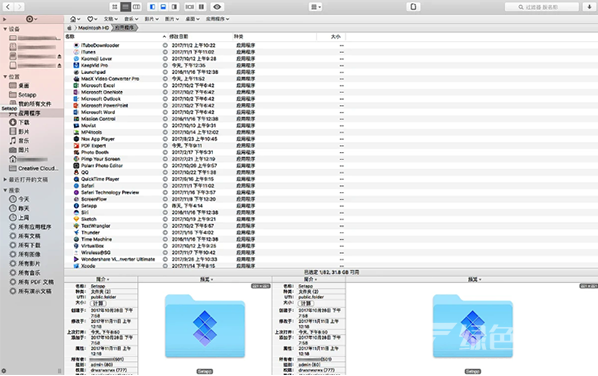
Task: Select 图片 in the sidebar
Action: click(32, 150)
